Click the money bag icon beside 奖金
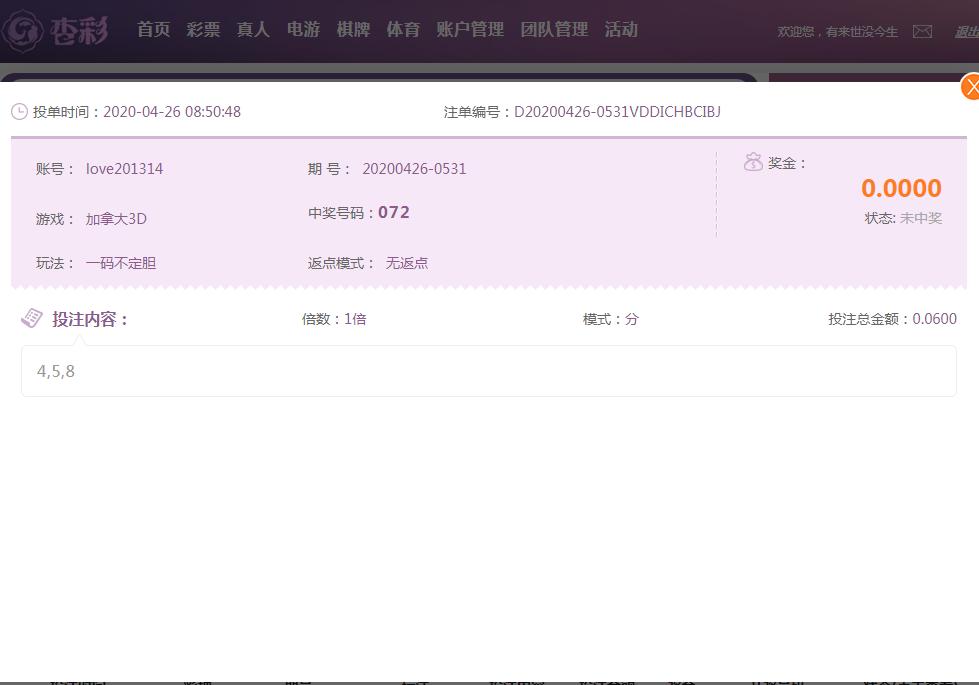Image resolution: width=979 pixels, height=685 pixels. (x=753, y=162)
